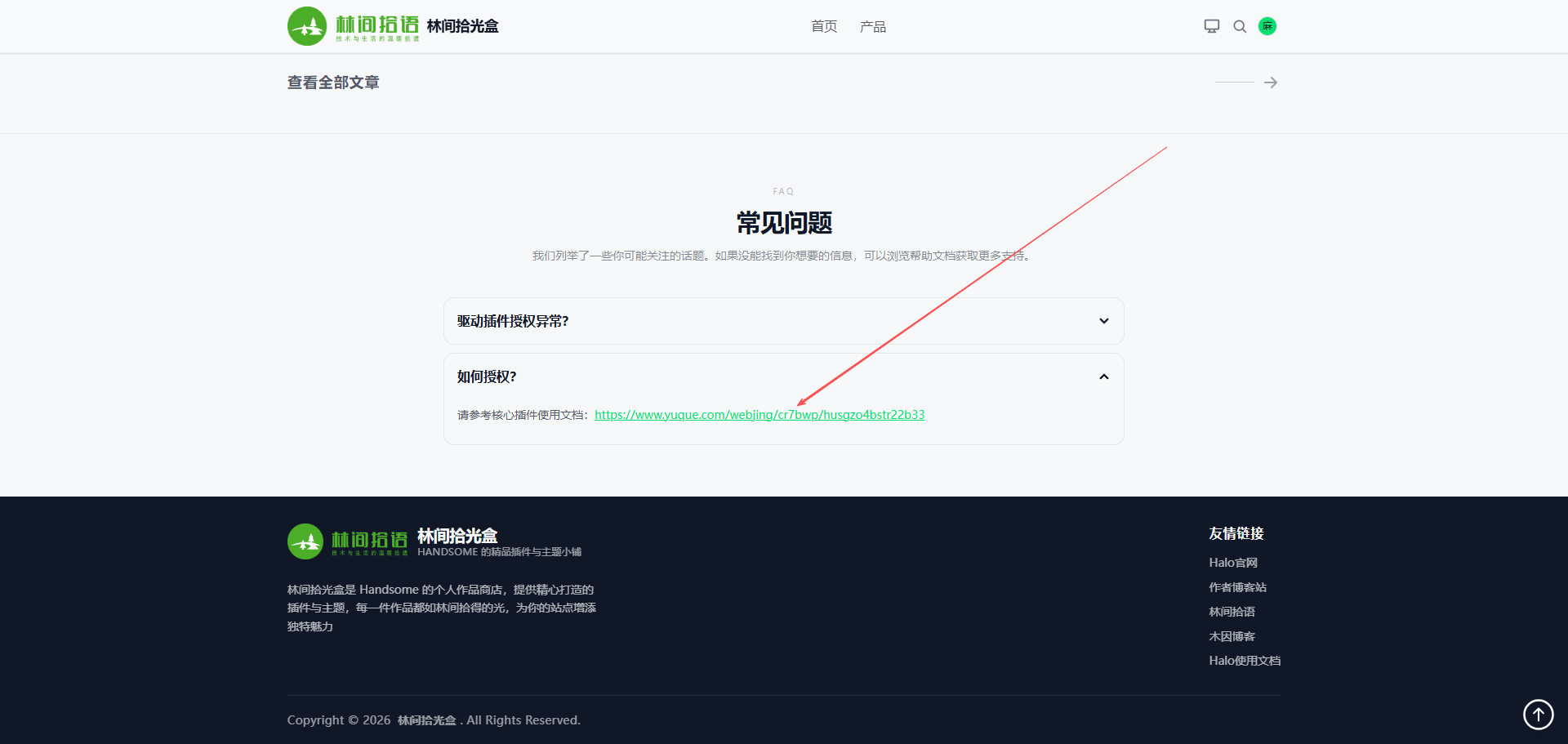
Task: Open the 作者博客站 footer link
Action: click(1237, 587)
